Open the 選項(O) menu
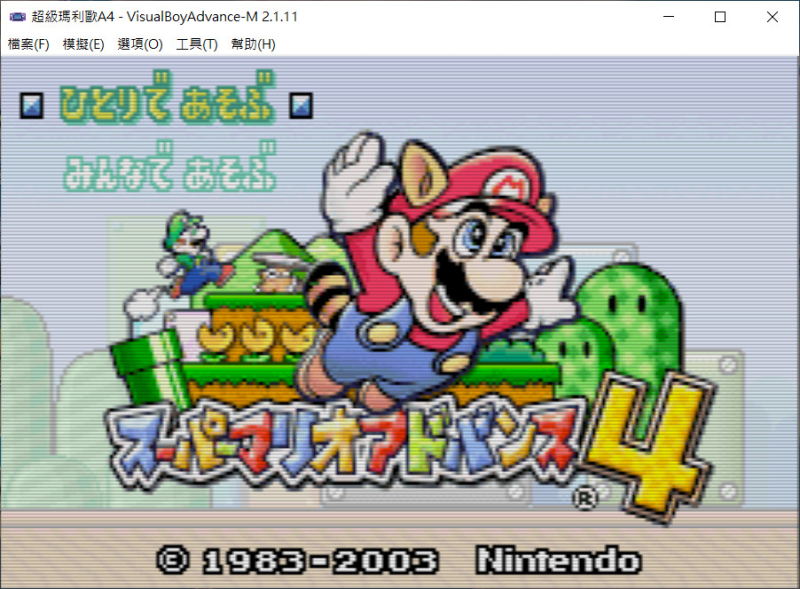 click(x=140, y=44)
